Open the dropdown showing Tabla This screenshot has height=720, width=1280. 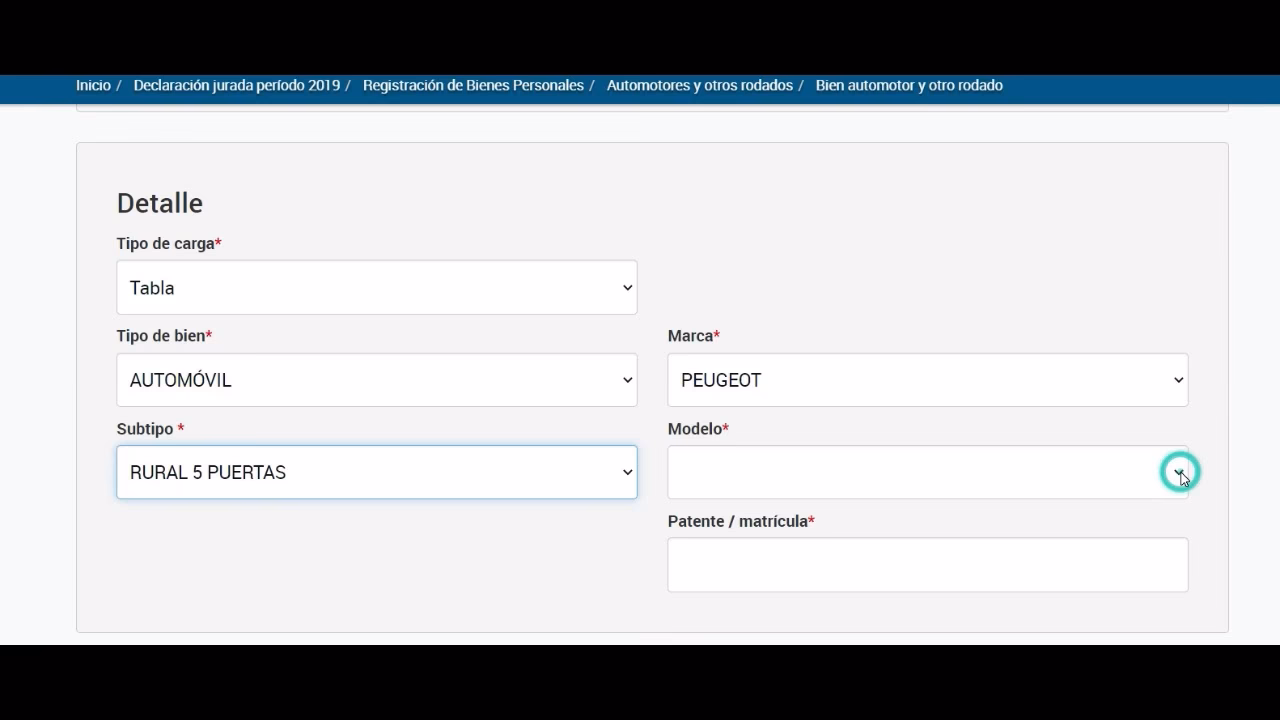(x=376, y=288)
